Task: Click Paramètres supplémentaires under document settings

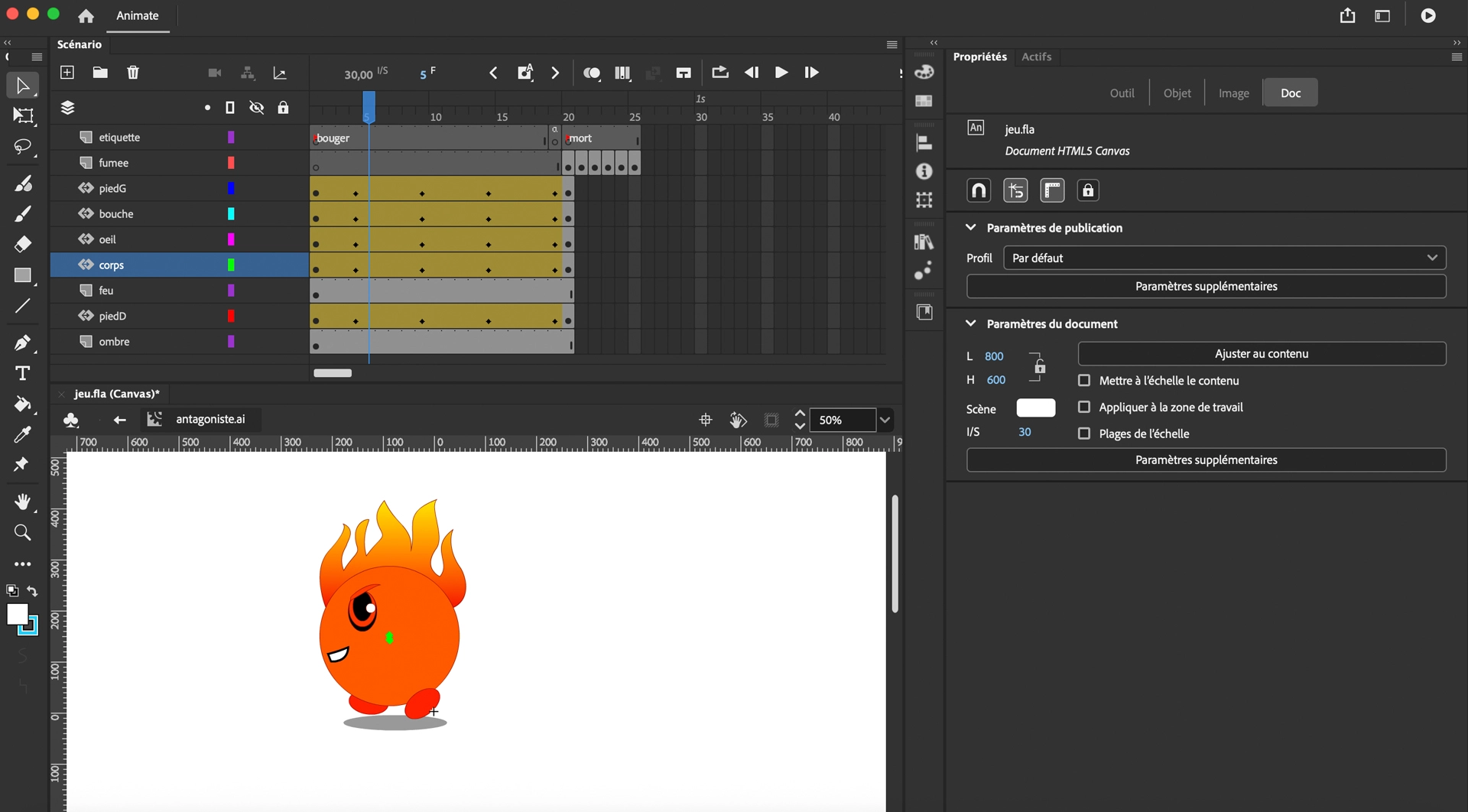Action: coord(1206,460)
